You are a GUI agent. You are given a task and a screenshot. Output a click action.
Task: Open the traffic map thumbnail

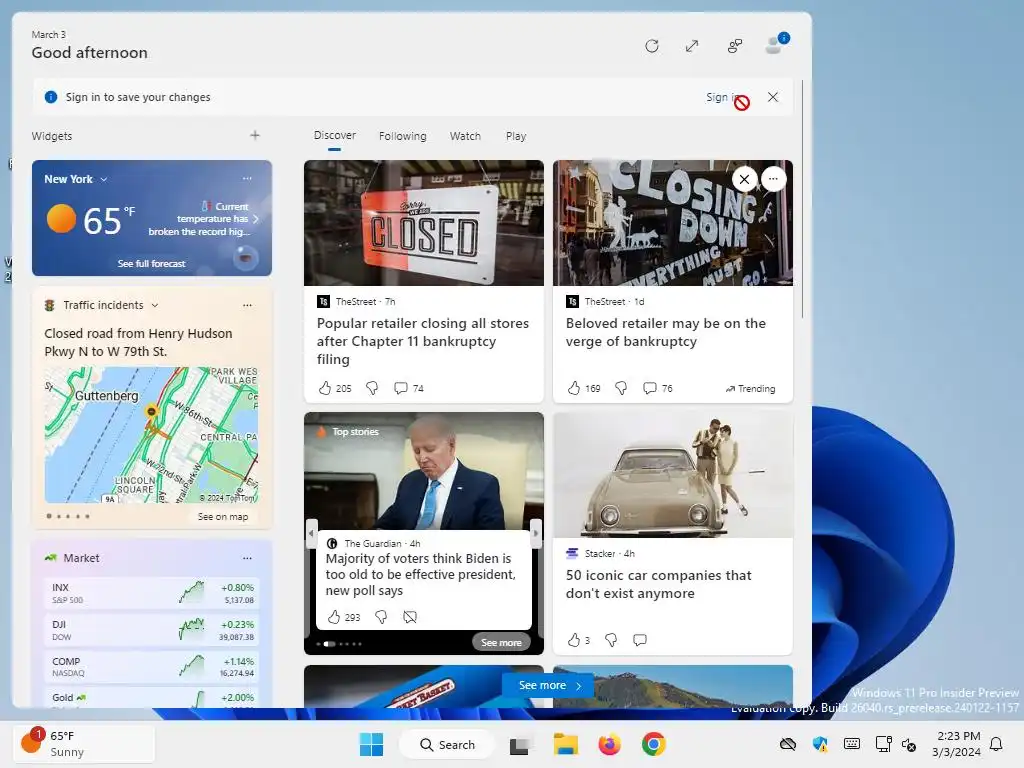click(152, 435)
